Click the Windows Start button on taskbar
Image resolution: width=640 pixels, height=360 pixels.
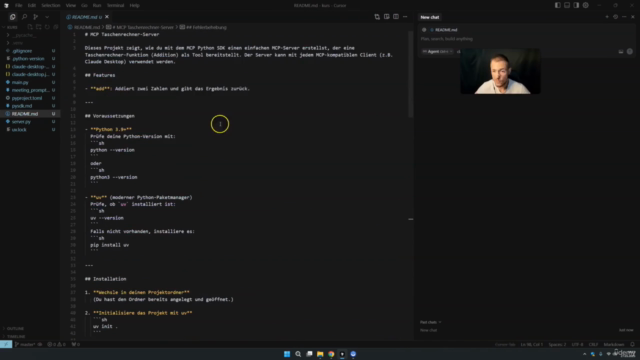(287, 354)
